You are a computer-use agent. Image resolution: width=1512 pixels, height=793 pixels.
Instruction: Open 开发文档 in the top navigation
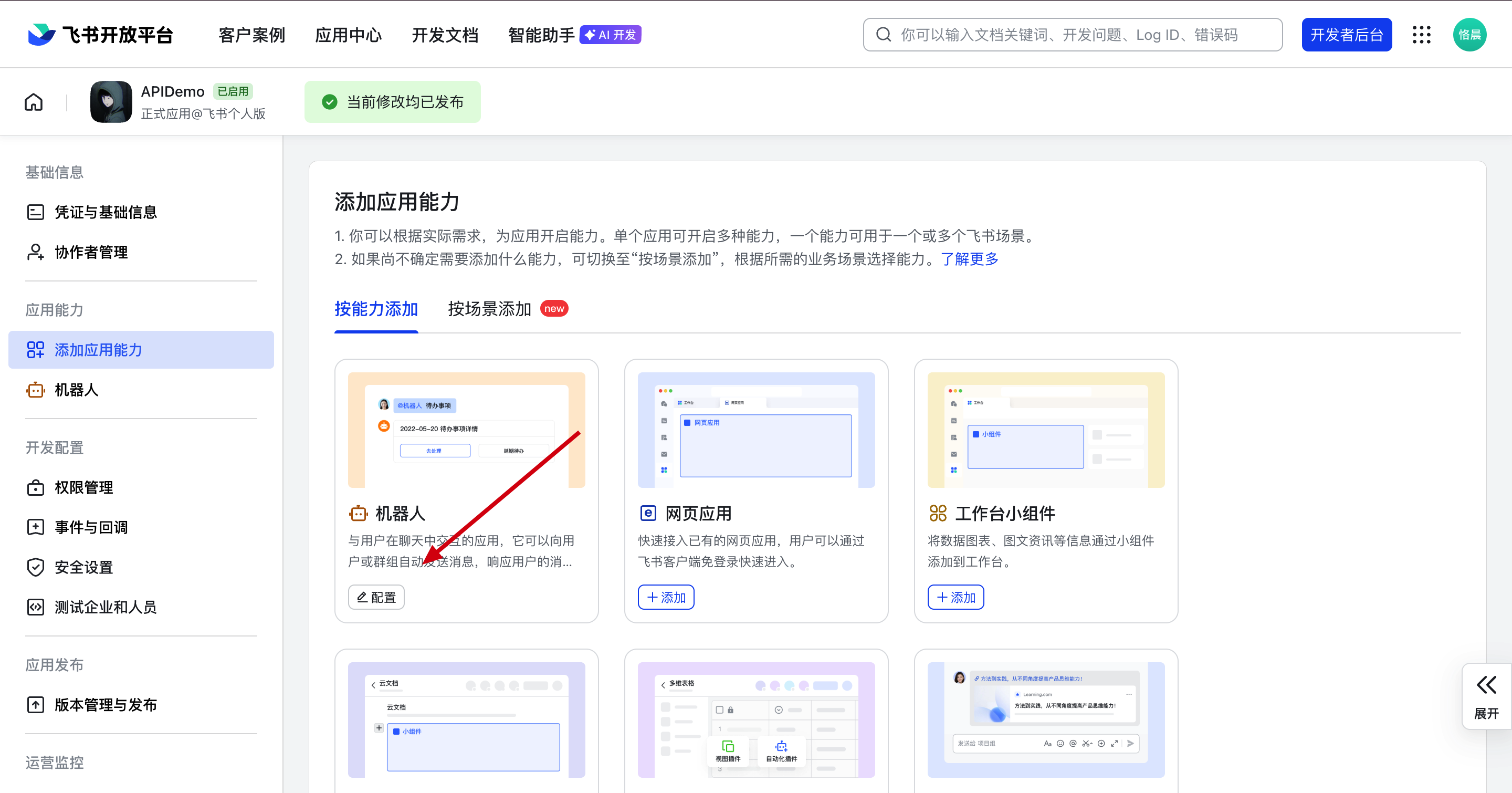[445, 35]
